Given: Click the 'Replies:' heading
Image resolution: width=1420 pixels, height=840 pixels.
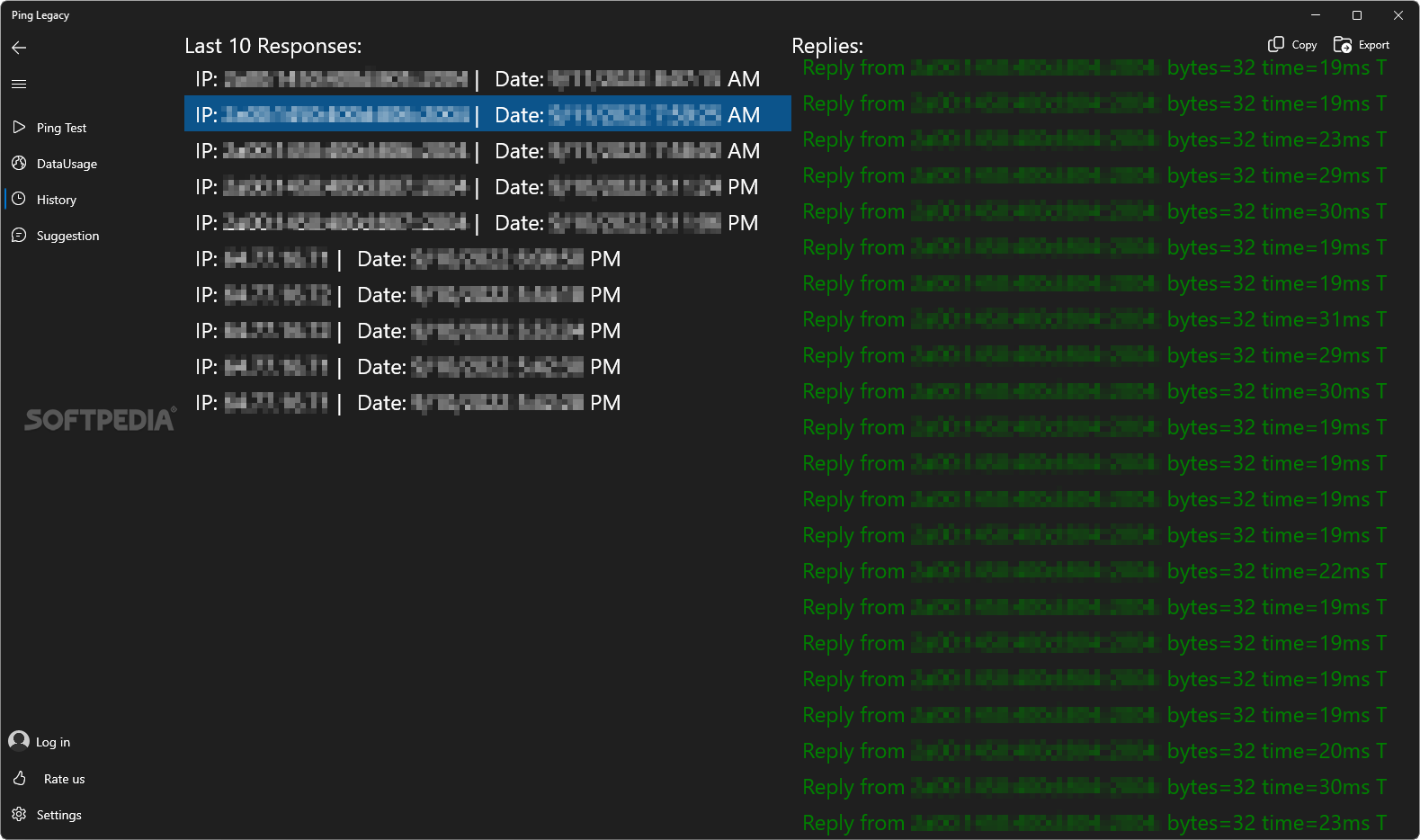Looking at the screenshot, I should [827, 46].
